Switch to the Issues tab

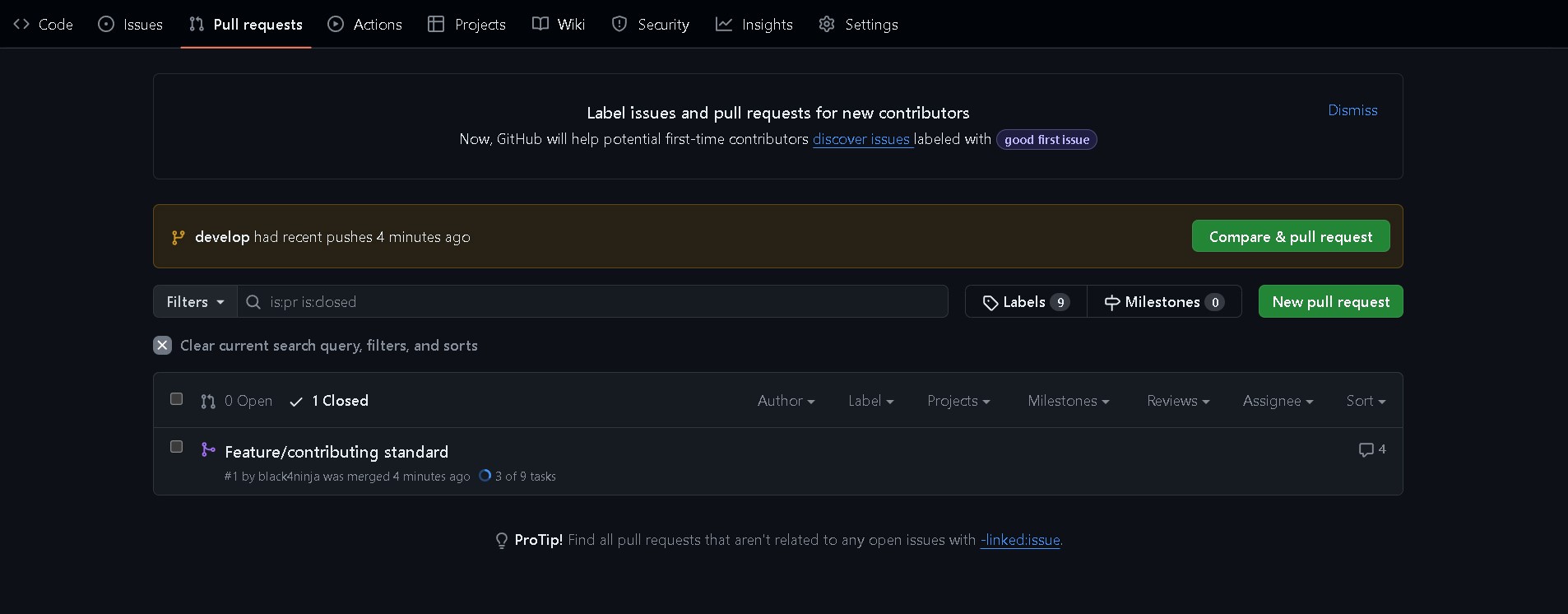click(131, 25)
